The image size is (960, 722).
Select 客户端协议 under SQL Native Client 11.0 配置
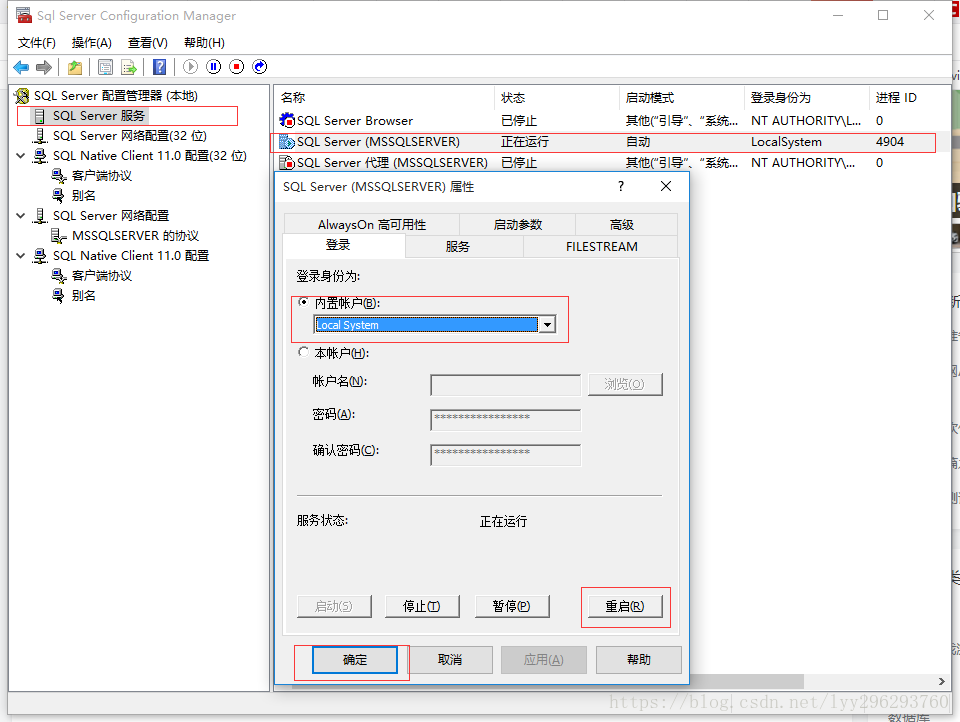coord(102,276)
